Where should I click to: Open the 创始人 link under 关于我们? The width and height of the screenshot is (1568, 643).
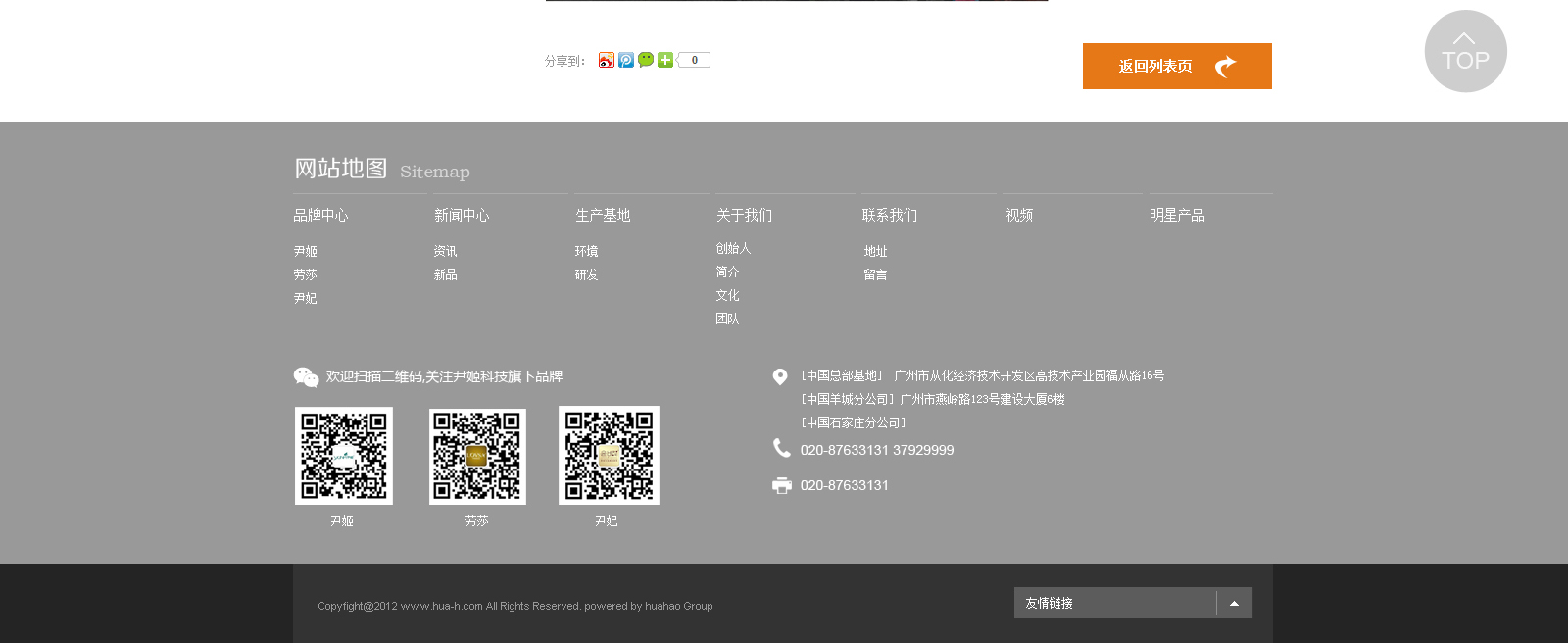click(733, 248)
